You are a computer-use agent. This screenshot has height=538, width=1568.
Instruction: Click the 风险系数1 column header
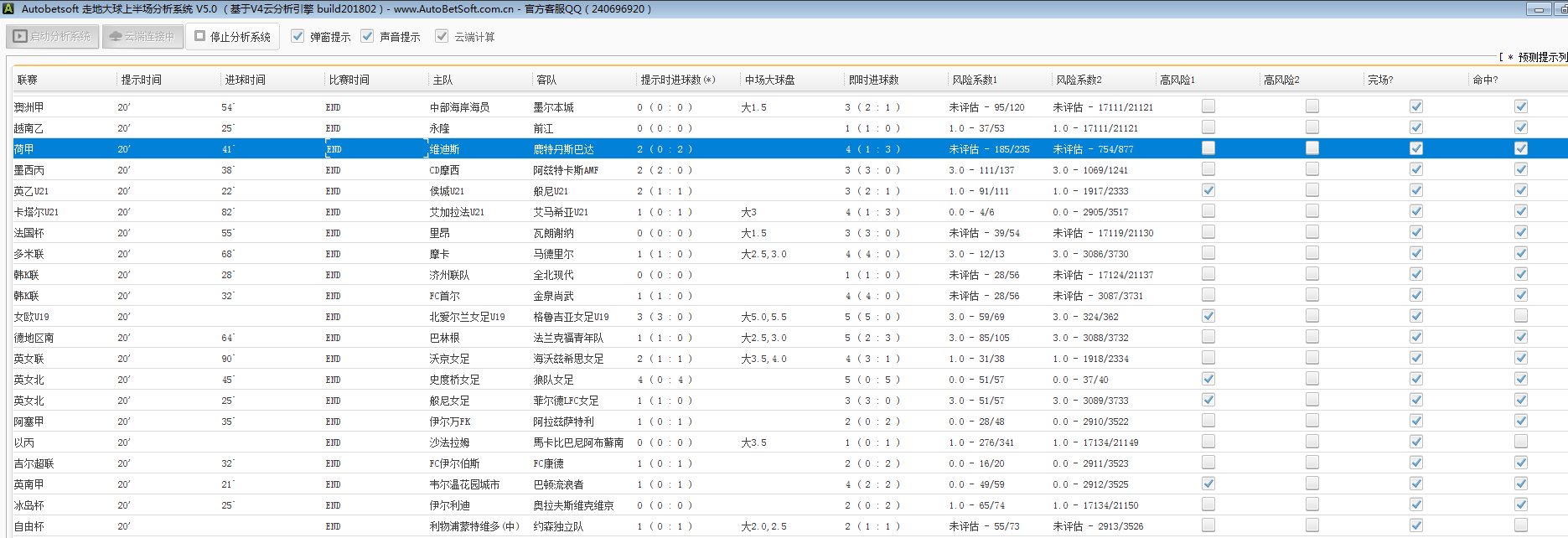coord(974,80)
